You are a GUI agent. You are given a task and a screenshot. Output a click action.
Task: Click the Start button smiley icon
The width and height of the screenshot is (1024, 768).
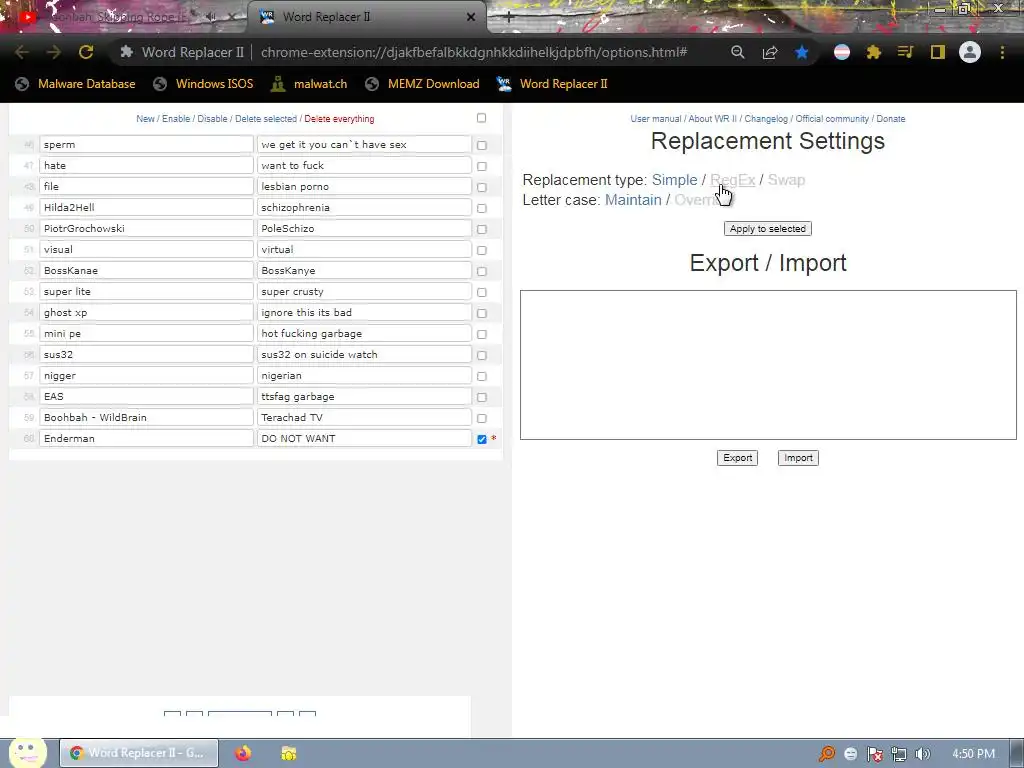(27, 752)
